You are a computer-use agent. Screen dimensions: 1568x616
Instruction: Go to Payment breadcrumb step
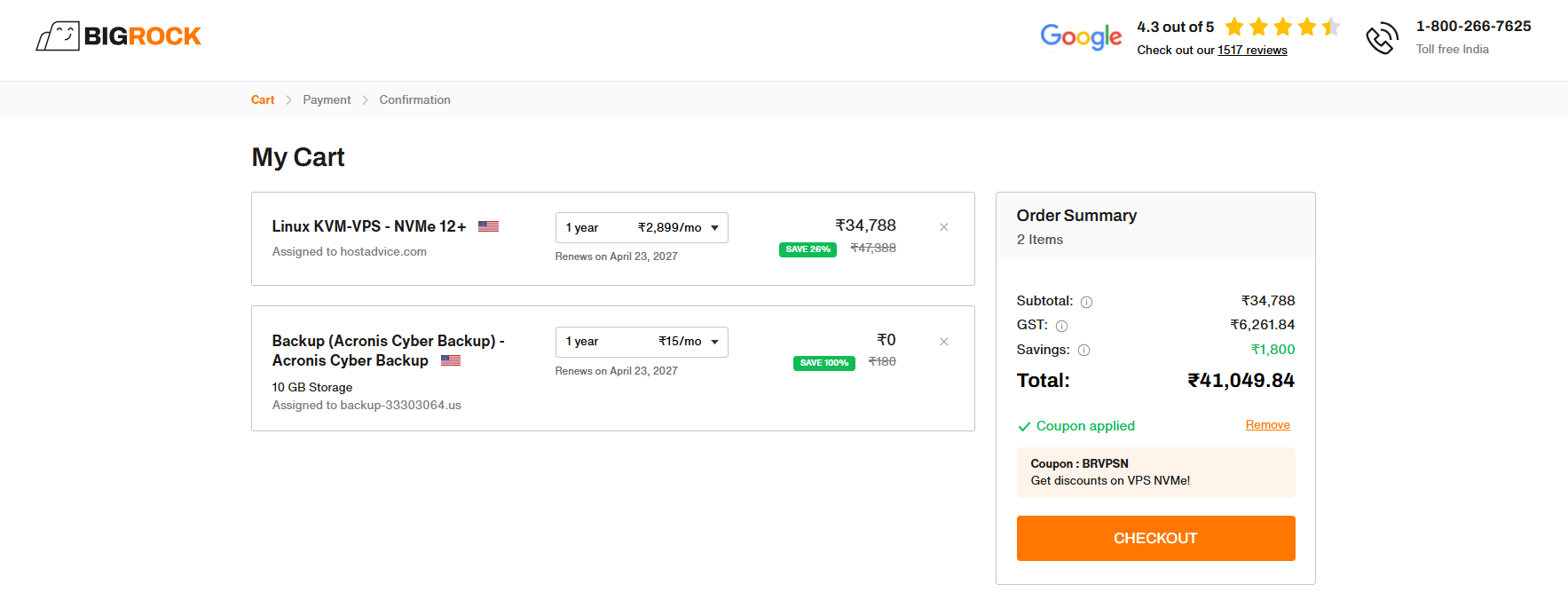click(327, 100)
